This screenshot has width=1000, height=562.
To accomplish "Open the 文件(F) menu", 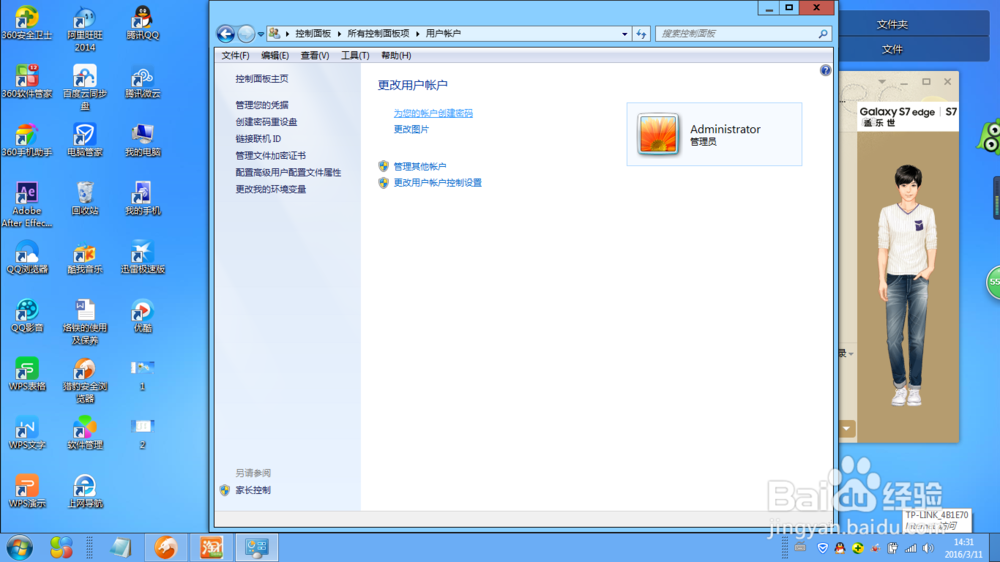I will (x=235, y=55).
